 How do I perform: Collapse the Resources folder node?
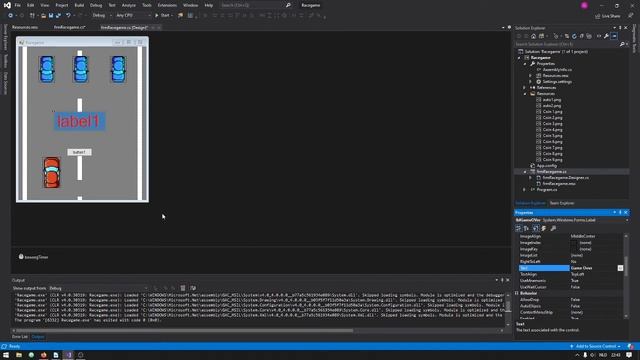coord(524,94)
